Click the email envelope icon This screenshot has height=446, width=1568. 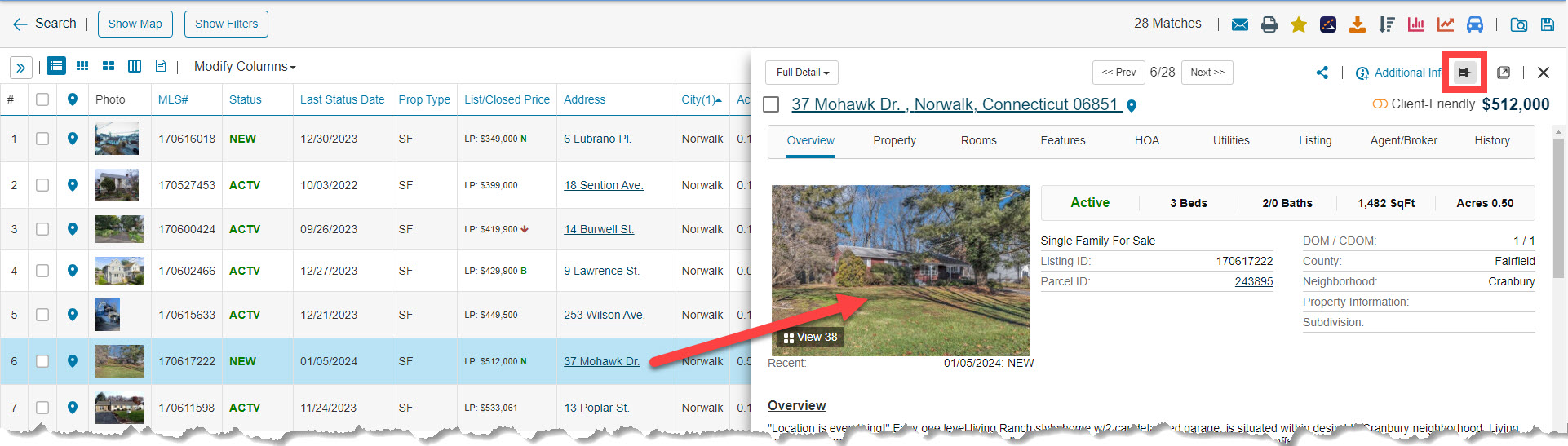(1240, 24)
